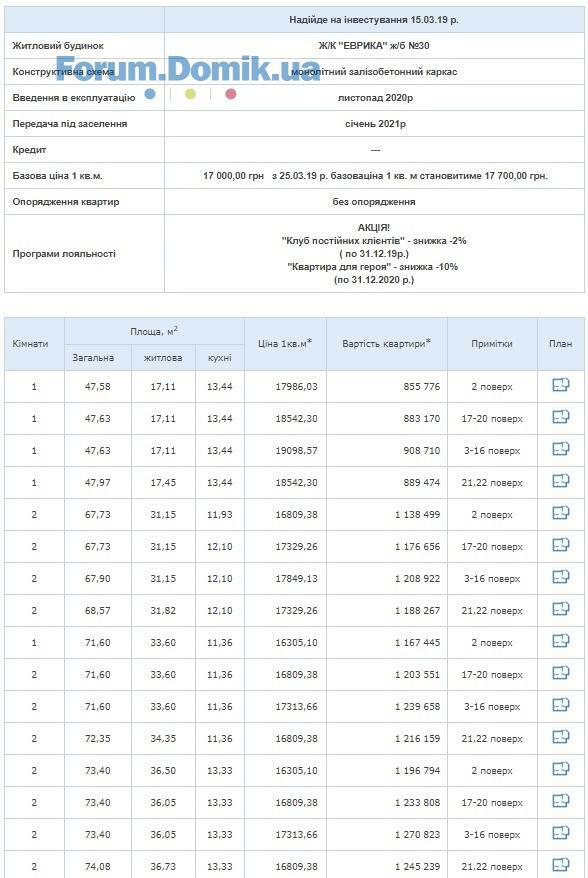Click total area cell '67,90'

[x=97, y=578]
